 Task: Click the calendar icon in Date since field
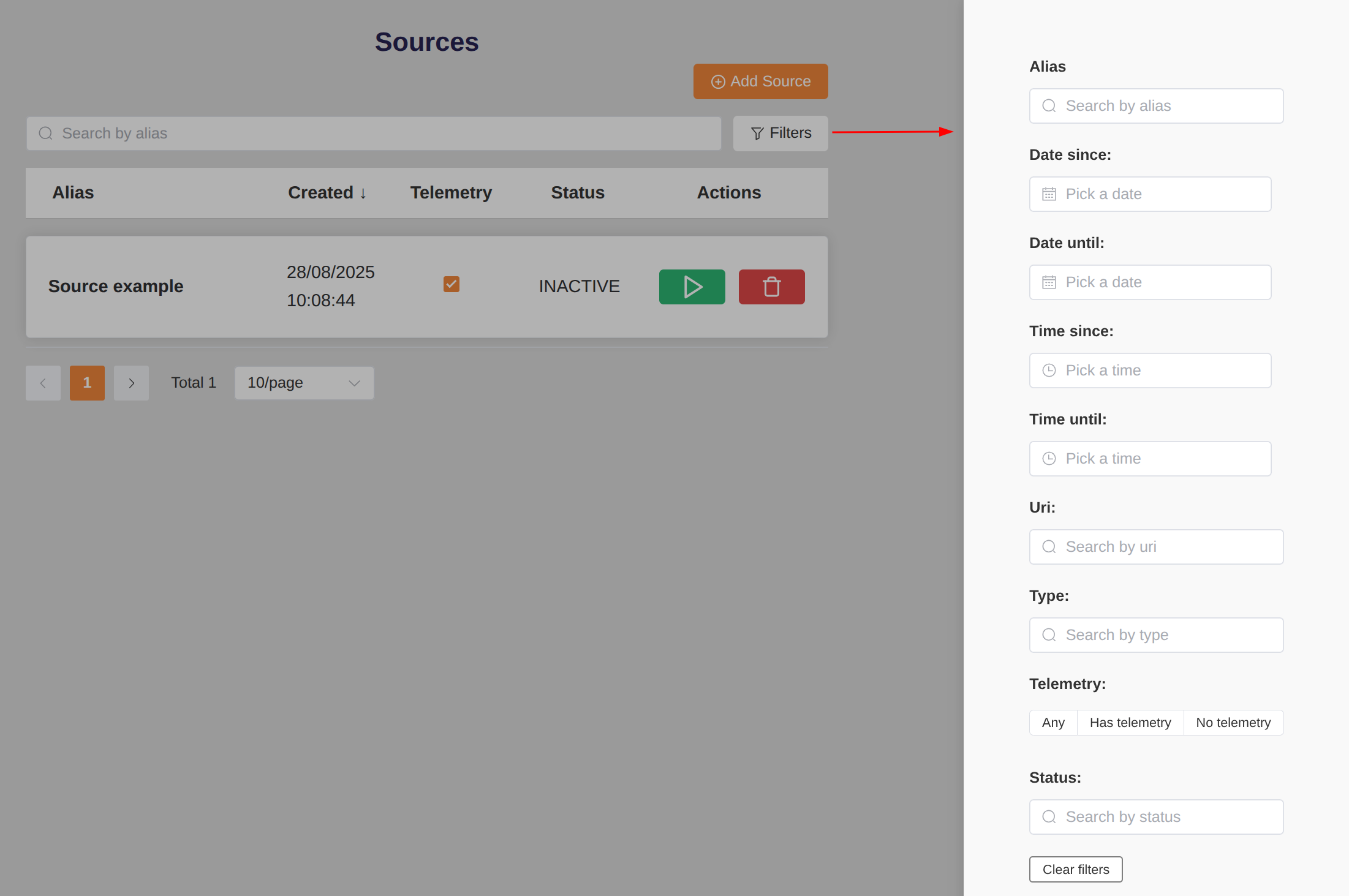click(1049, 194)
